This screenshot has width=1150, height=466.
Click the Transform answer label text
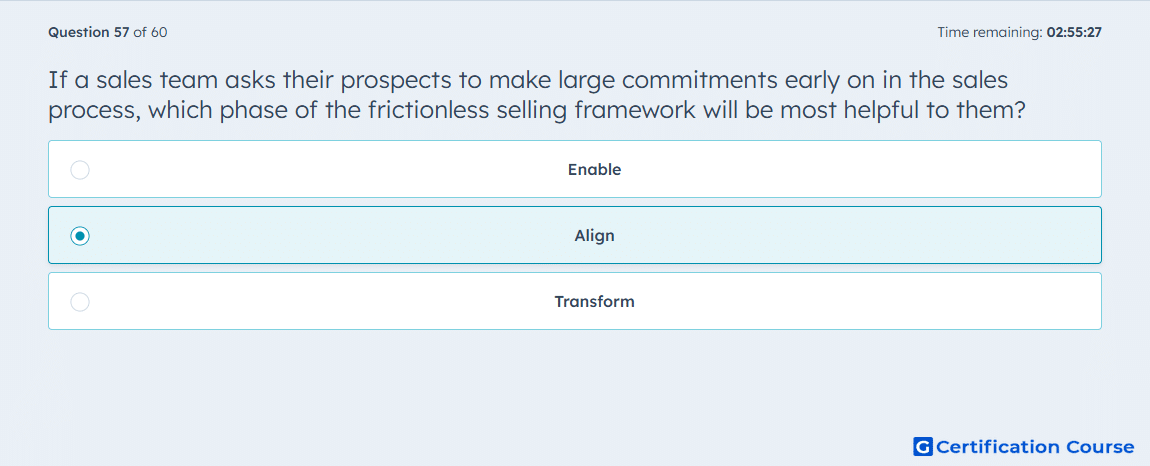(x=594, y=302)
